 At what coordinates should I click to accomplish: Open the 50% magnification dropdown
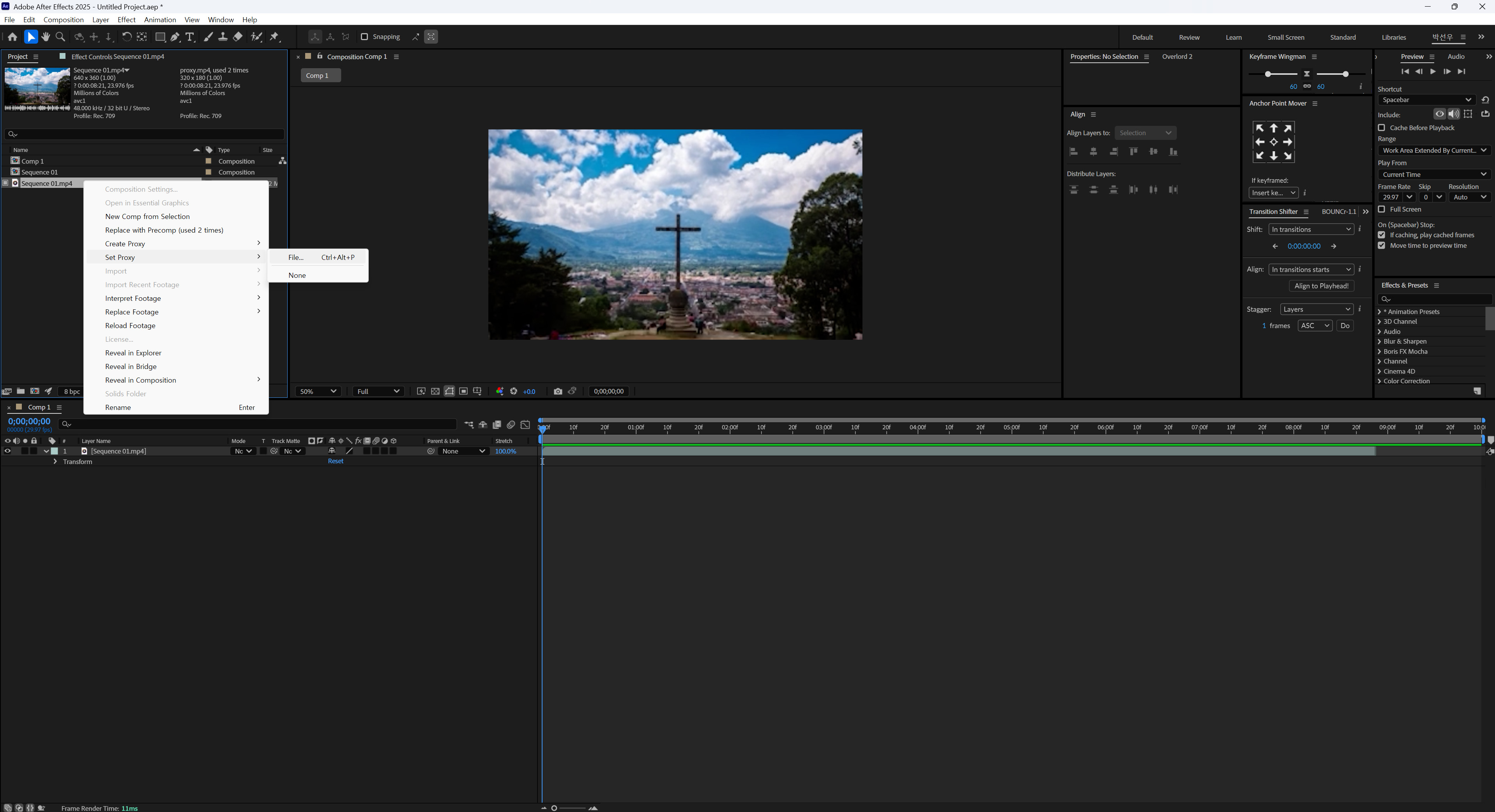(318, 392)
